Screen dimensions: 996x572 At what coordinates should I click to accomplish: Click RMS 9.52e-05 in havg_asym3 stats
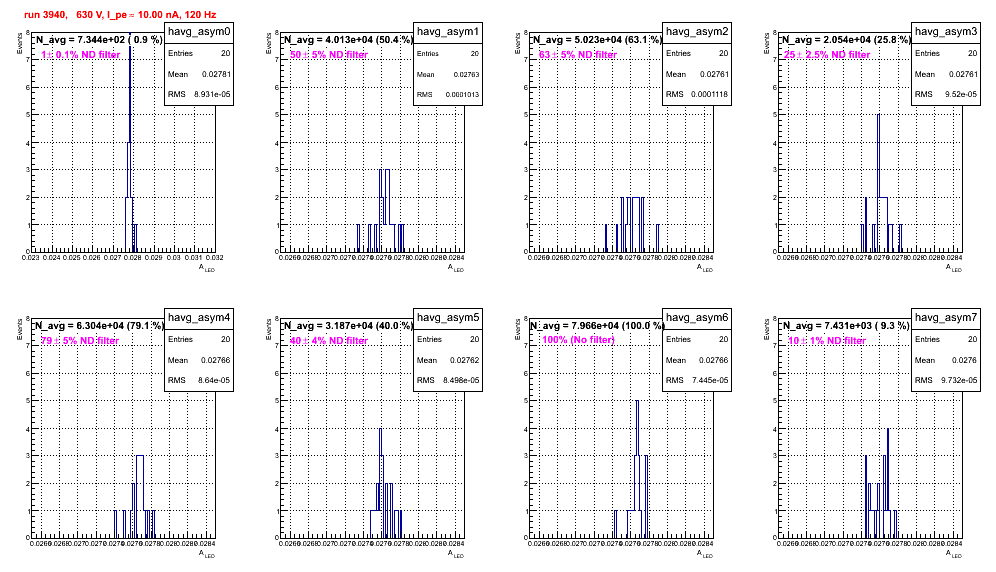946,95
